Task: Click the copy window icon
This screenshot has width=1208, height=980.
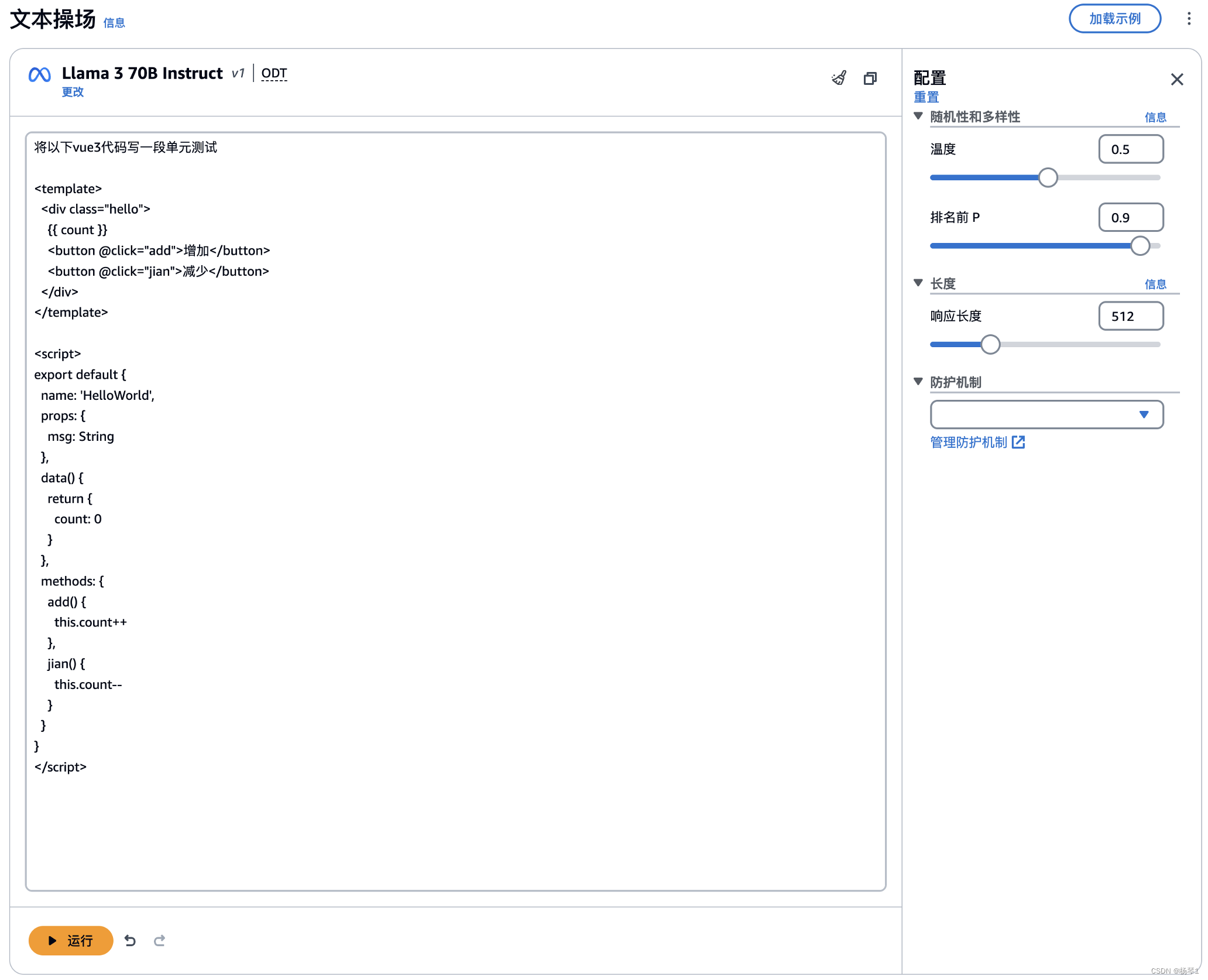Action: 870,78
